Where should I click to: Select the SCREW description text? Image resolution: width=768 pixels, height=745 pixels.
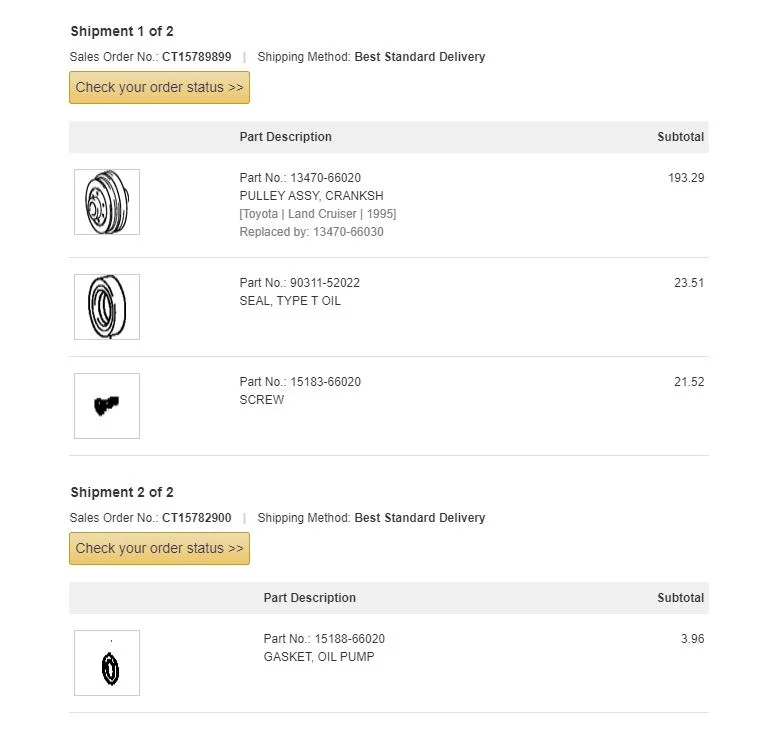point(262,400)
